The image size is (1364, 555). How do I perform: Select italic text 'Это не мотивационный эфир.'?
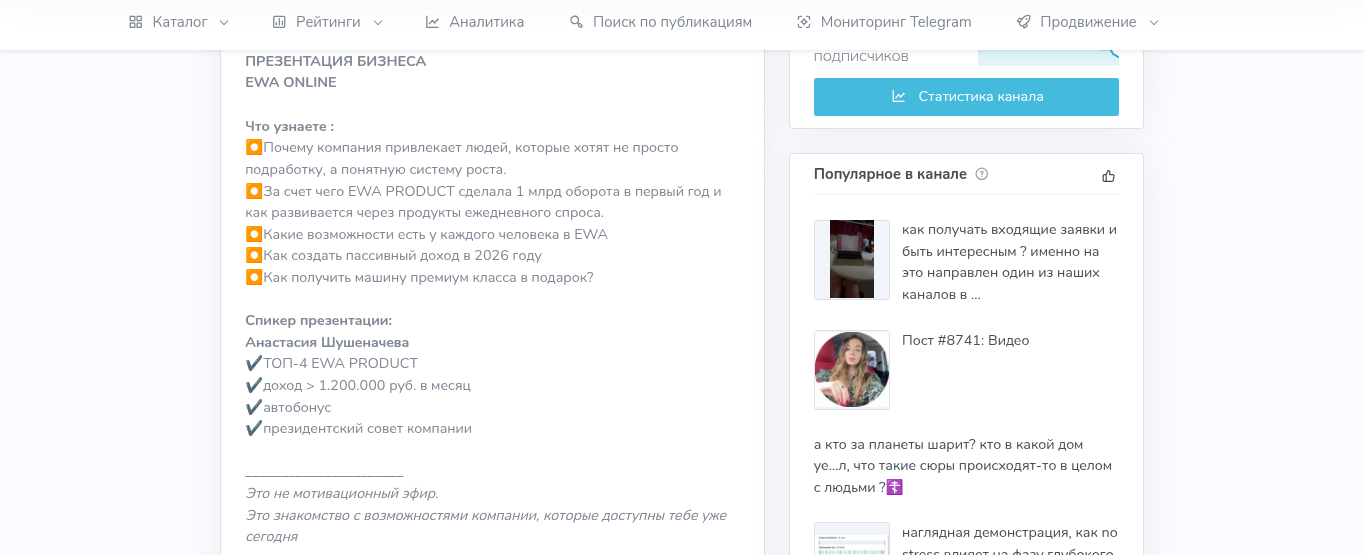pos(342,494)
